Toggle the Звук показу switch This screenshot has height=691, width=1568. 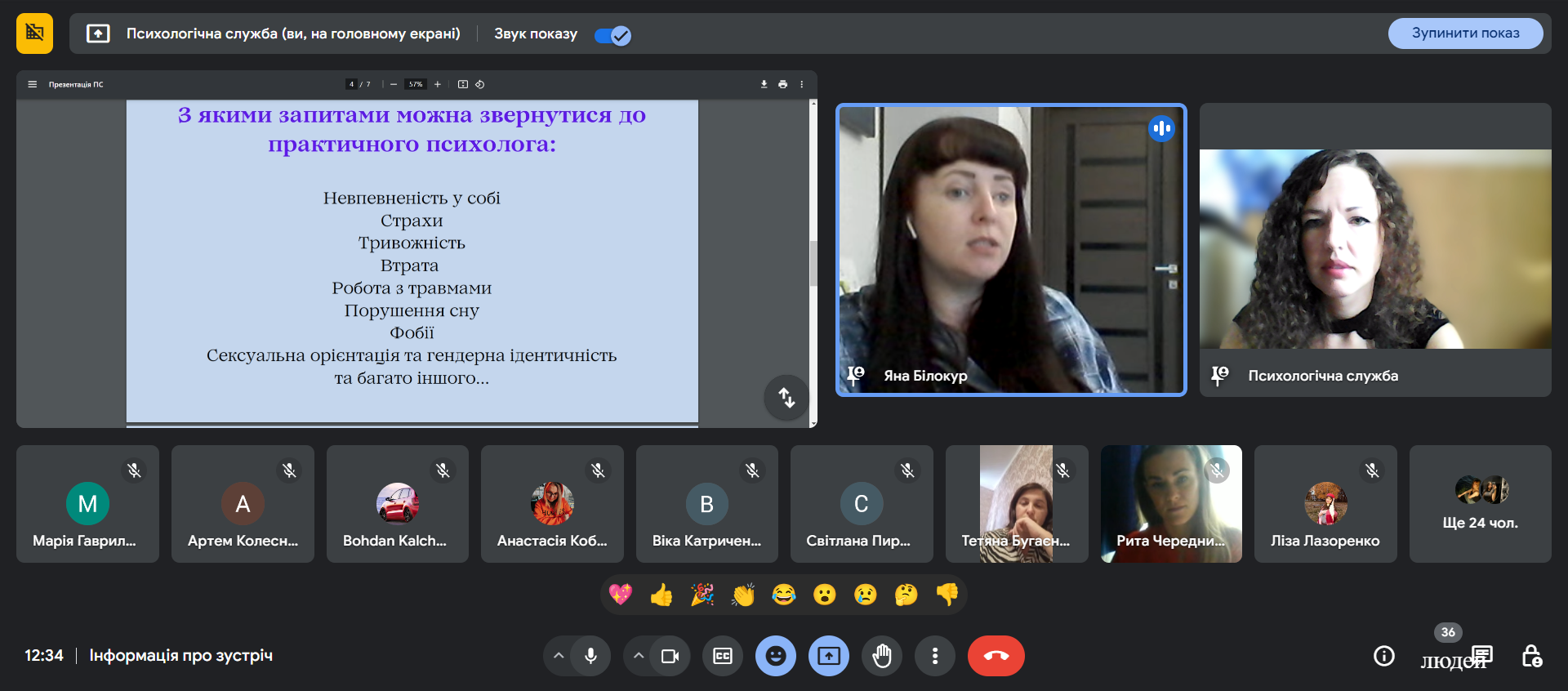coord(612,35)
